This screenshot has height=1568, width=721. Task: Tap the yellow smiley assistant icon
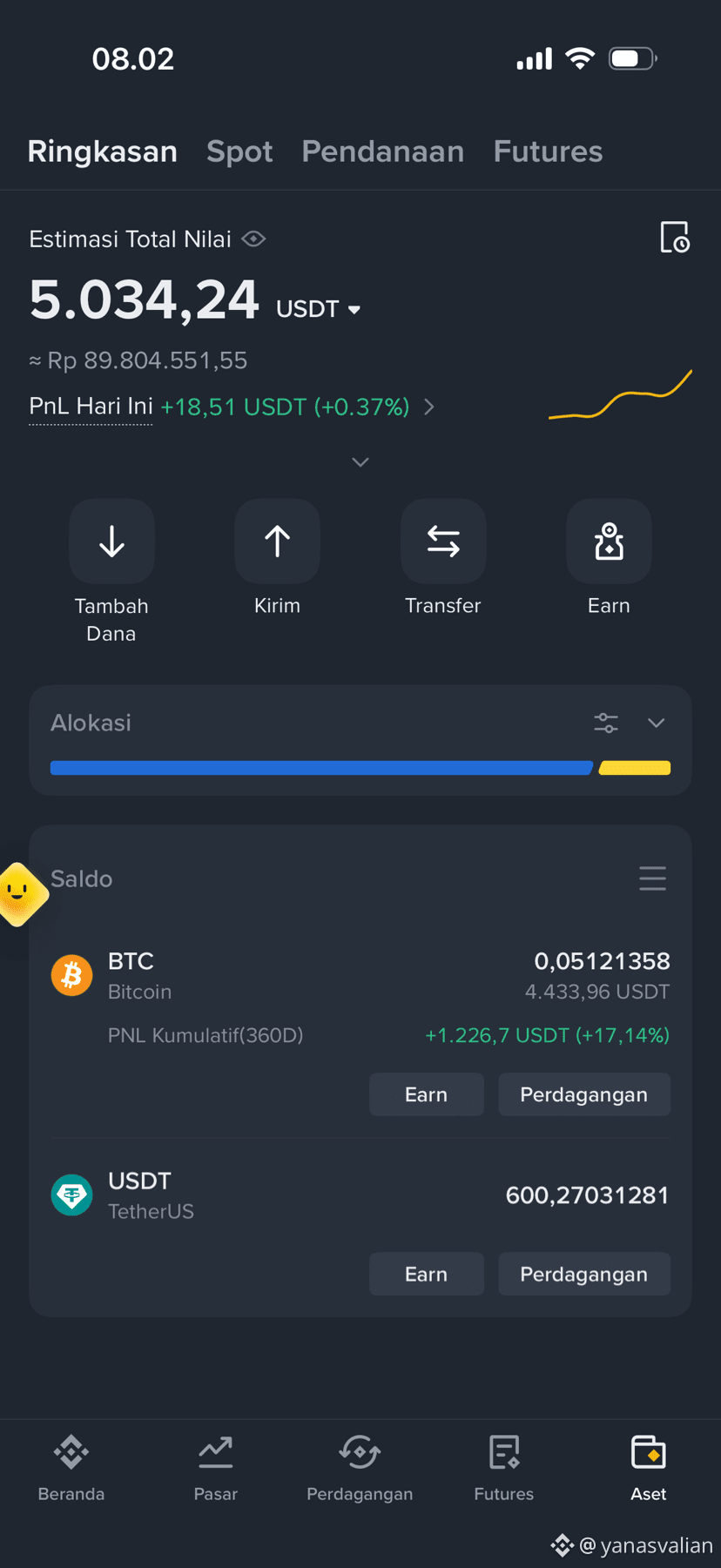tap(18, 894)
